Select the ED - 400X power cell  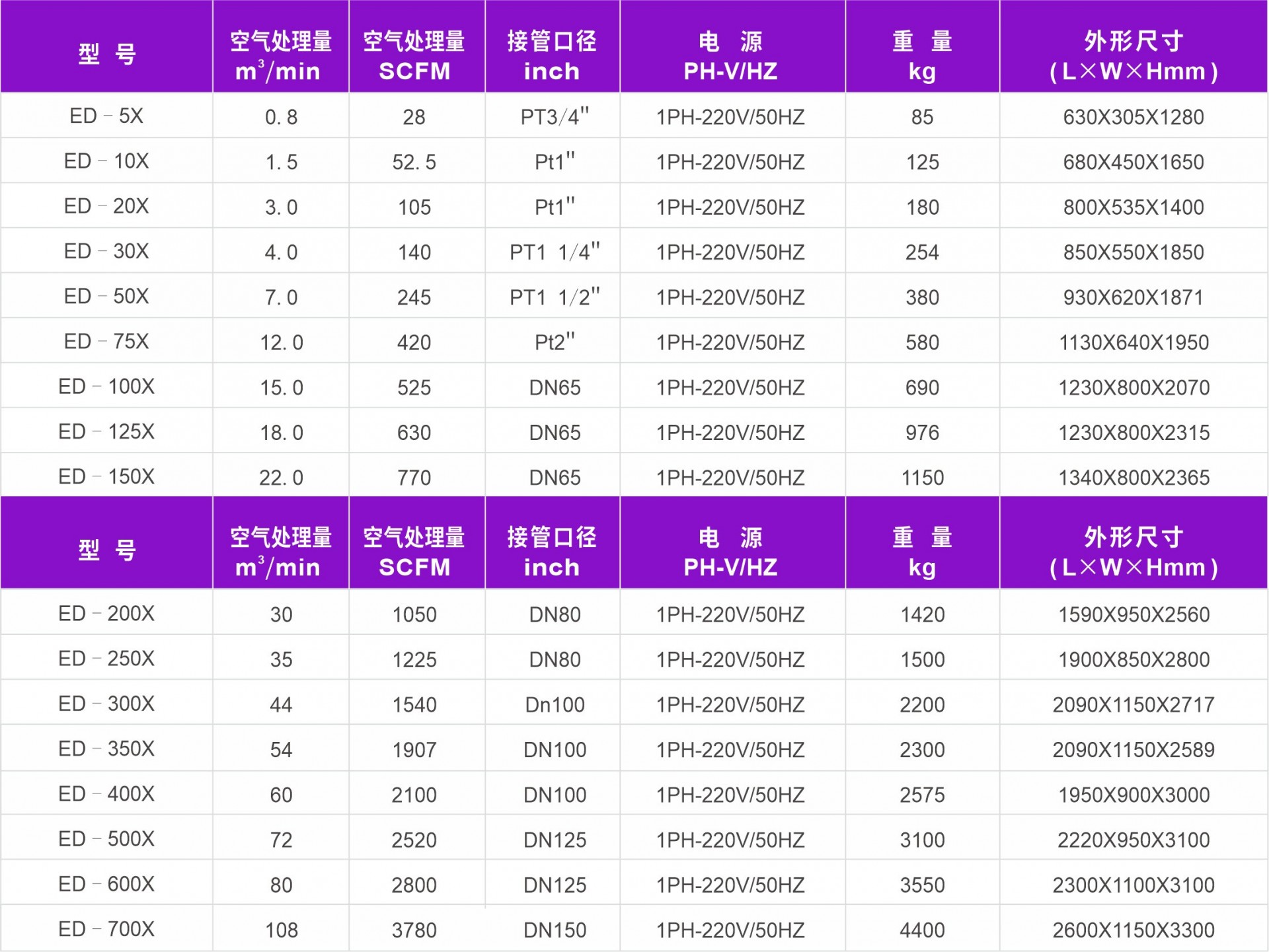pyautogui.click(x=731, y=794)
